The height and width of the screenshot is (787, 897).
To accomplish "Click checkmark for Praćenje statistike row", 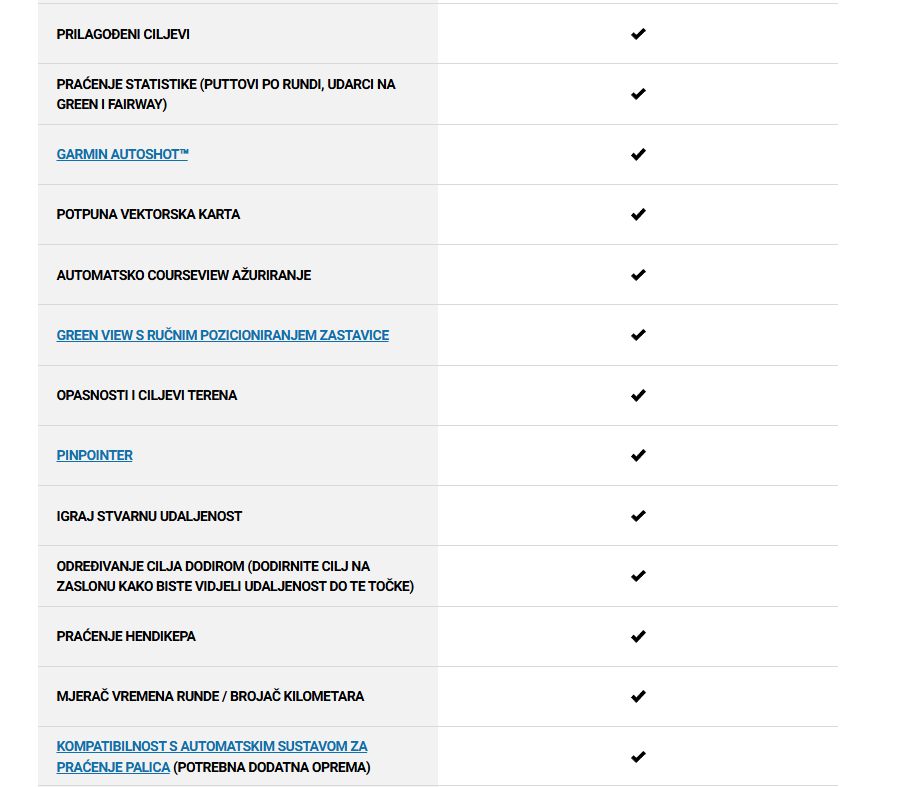I will 638,94.
